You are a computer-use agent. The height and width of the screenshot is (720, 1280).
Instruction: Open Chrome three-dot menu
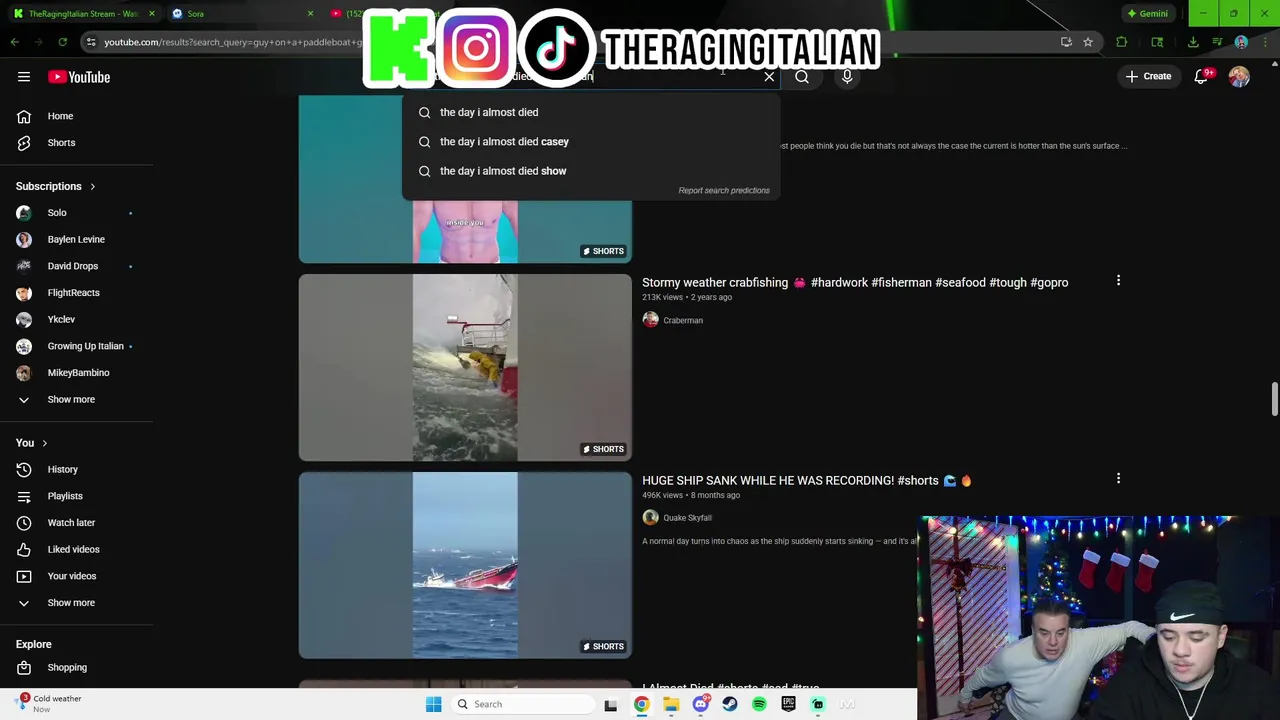click(x=1265, y=42)
